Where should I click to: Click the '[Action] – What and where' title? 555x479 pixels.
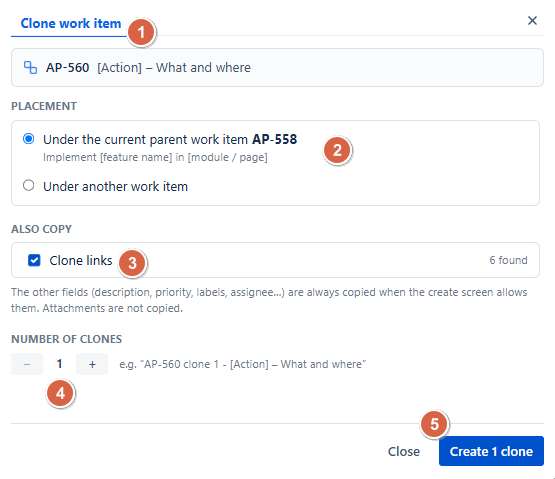[174, 67]
